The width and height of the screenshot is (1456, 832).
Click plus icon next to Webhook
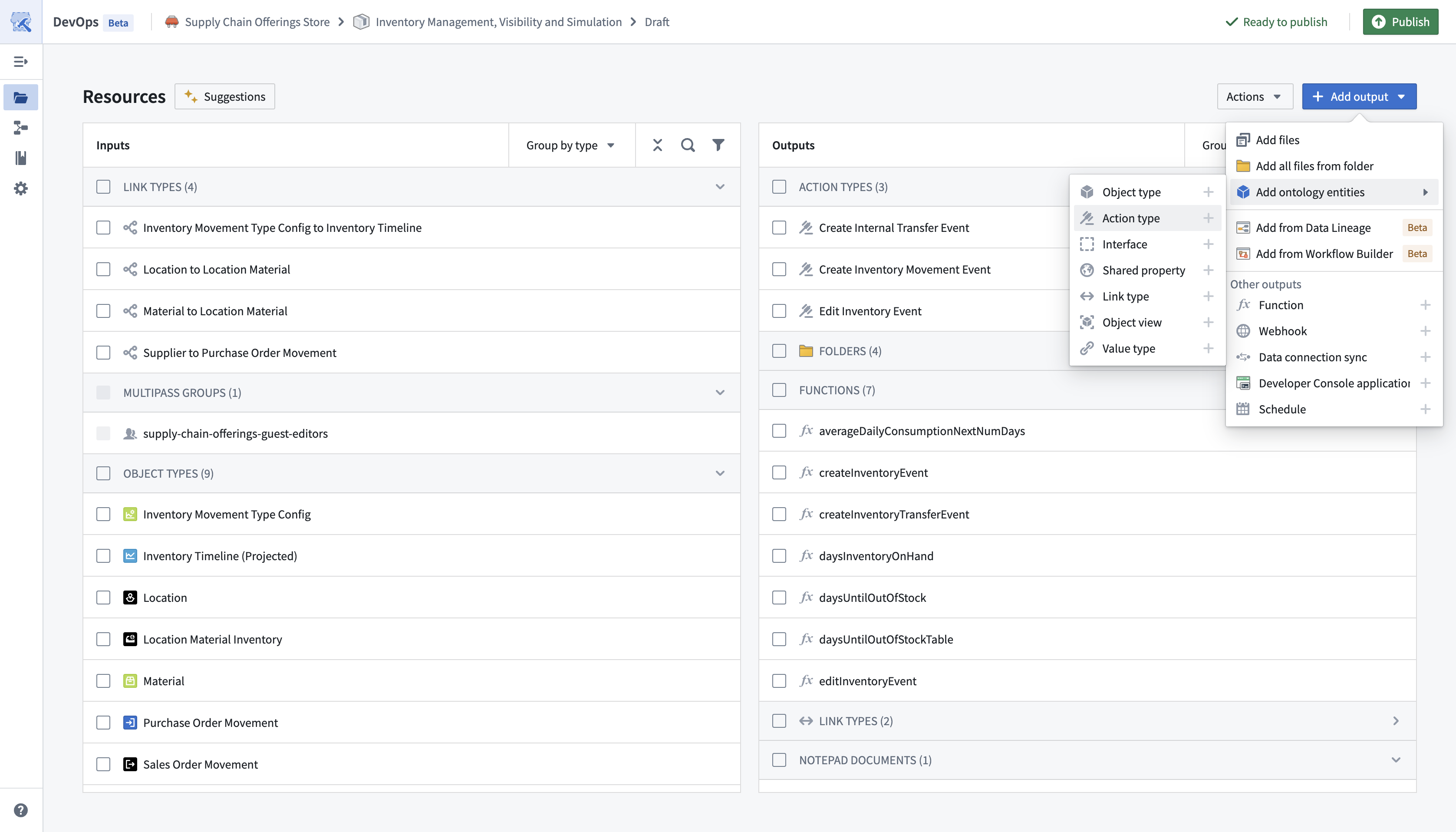tap(1425, 331)
